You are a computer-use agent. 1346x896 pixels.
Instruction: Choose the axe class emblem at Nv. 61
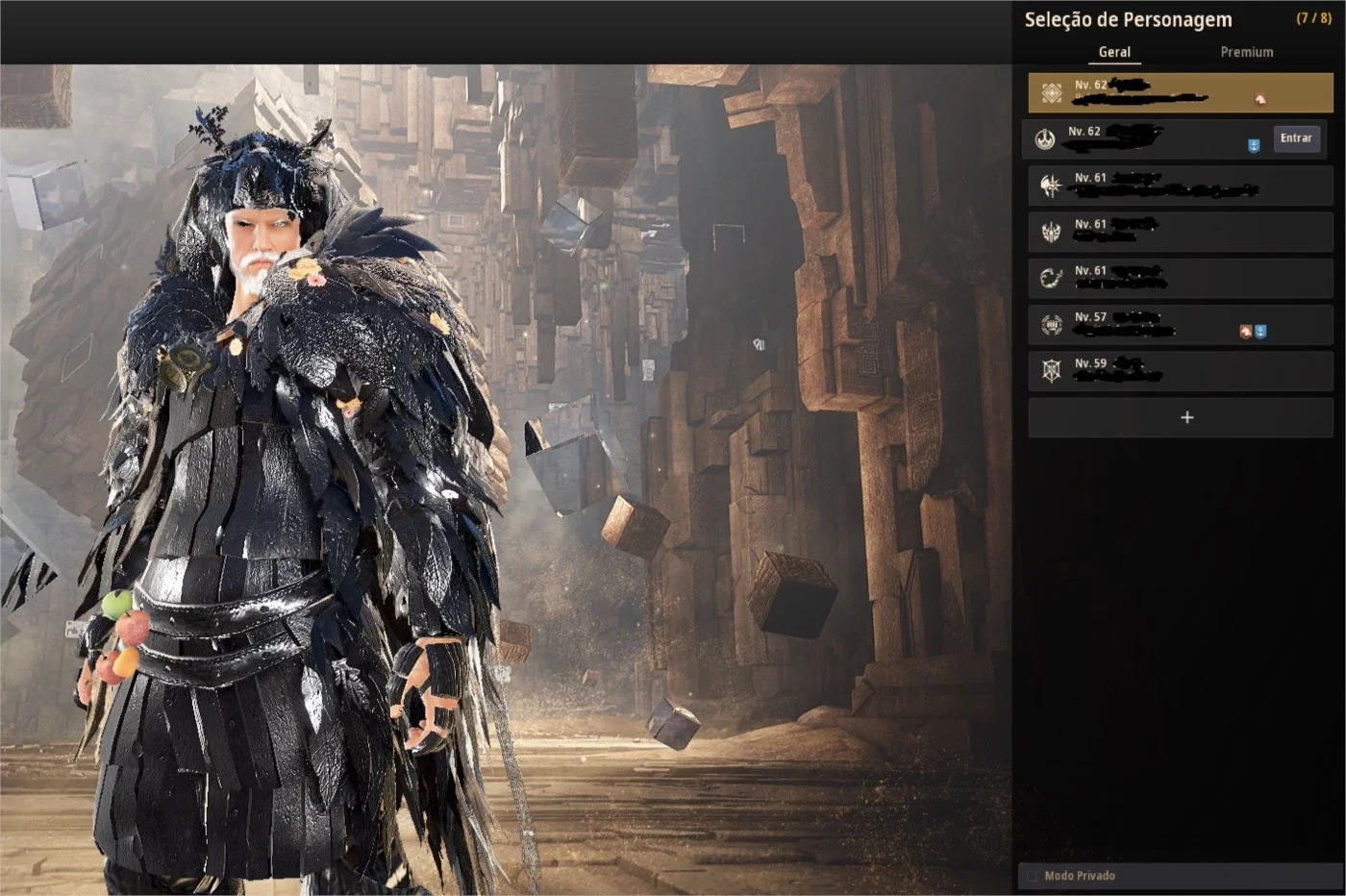(1051, 186)
